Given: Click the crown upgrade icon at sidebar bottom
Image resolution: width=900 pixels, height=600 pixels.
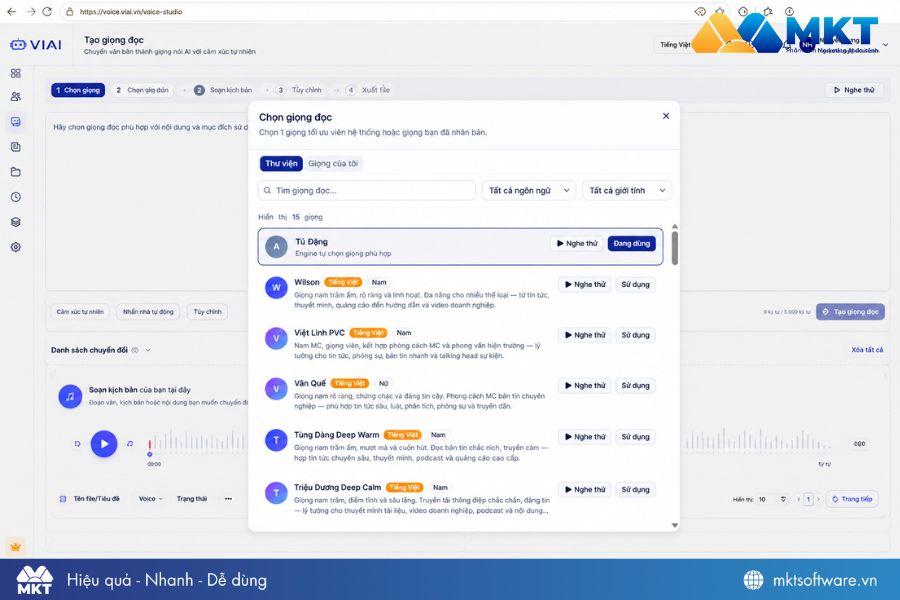Looking at the screenshot, I should click(x=15, y=547).
